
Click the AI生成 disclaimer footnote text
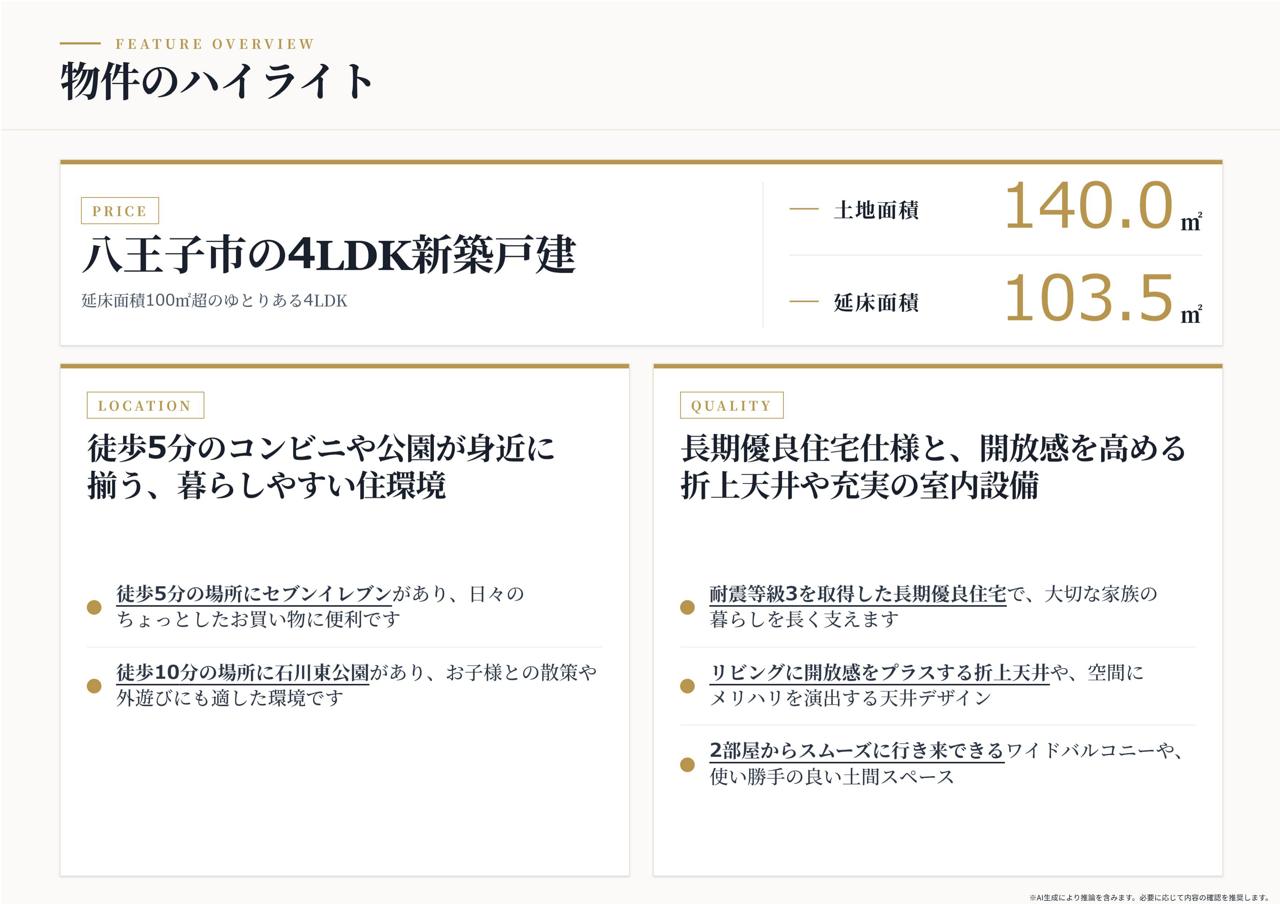tap(1149, 897)
